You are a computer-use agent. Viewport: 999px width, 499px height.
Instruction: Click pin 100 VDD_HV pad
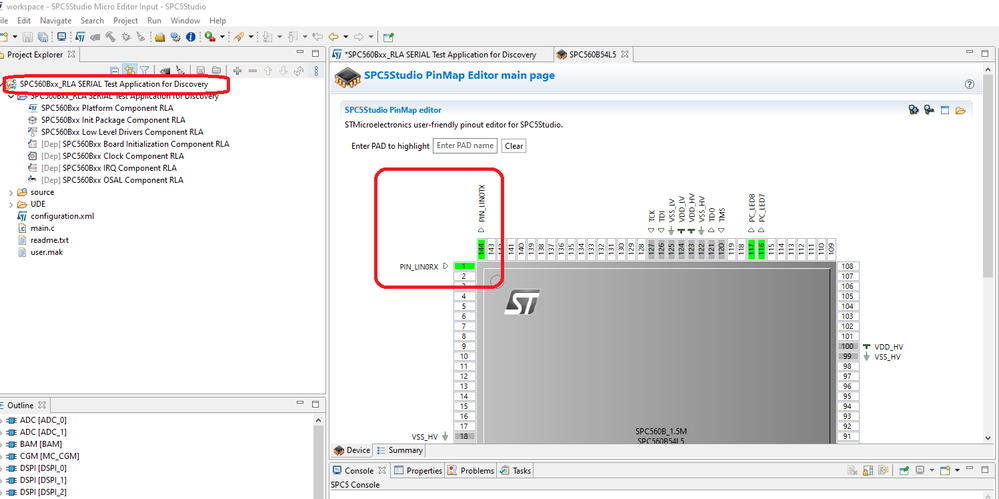point(848,347)
